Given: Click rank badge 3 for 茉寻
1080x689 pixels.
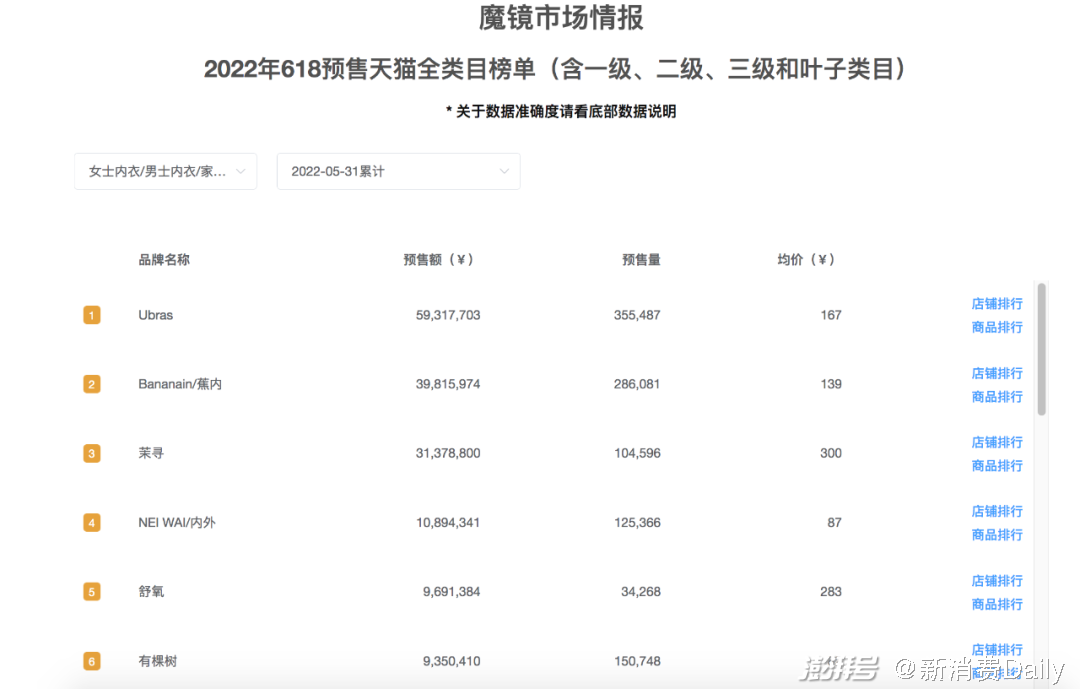Looking at the screenshot, I should point(92,453).
